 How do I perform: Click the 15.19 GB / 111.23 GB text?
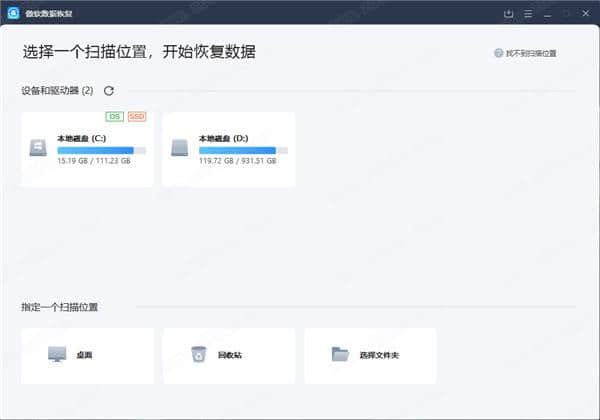pyautogui.click(x=94, y=161)
